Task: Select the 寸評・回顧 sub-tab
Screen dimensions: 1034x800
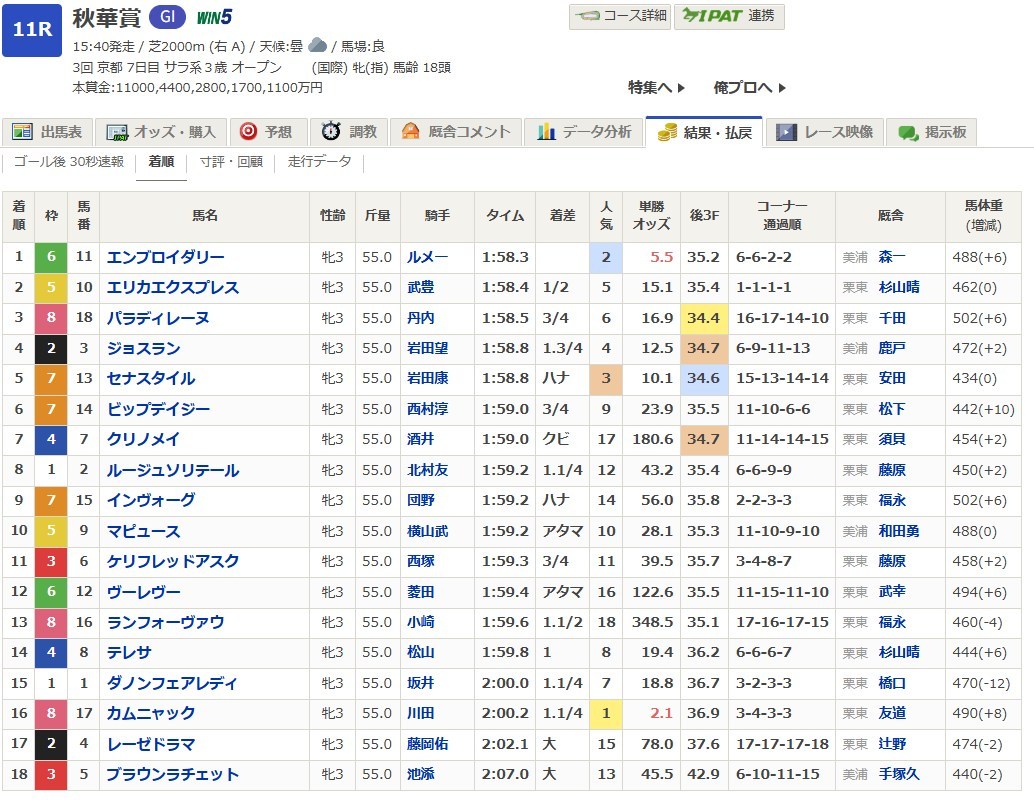Action: [230, 162]
